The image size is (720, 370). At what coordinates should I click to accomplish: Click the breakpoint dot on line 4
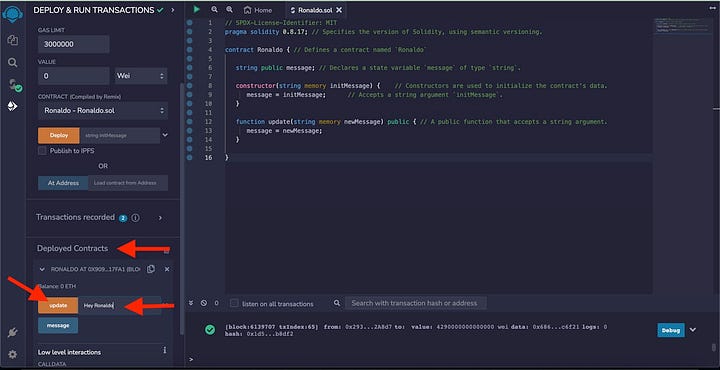coord(189,50)
